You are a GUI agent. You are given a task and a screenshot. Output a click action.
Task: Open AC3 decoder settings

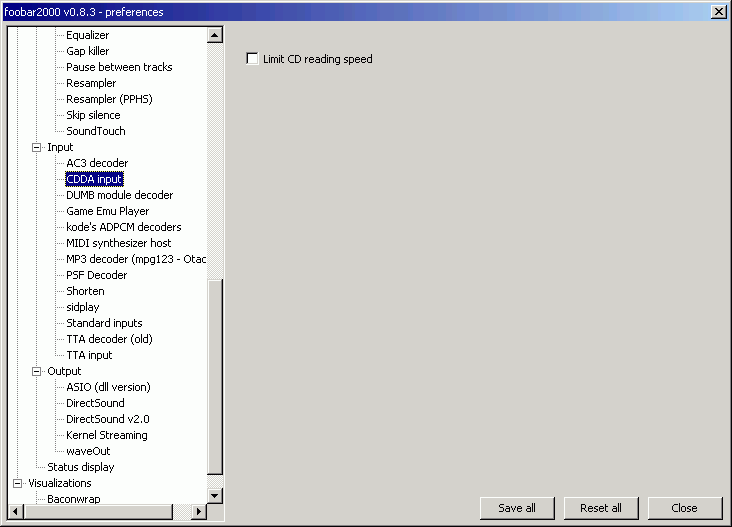pos(97,163)
